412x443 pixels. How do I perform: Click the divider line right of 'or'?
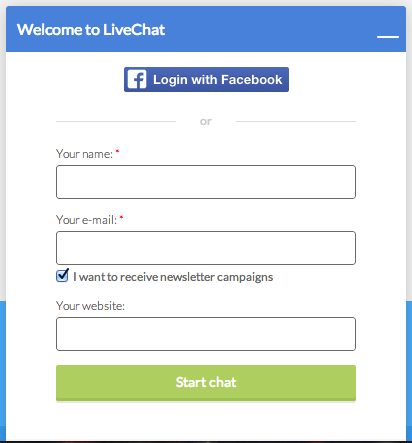click(296, 122)
